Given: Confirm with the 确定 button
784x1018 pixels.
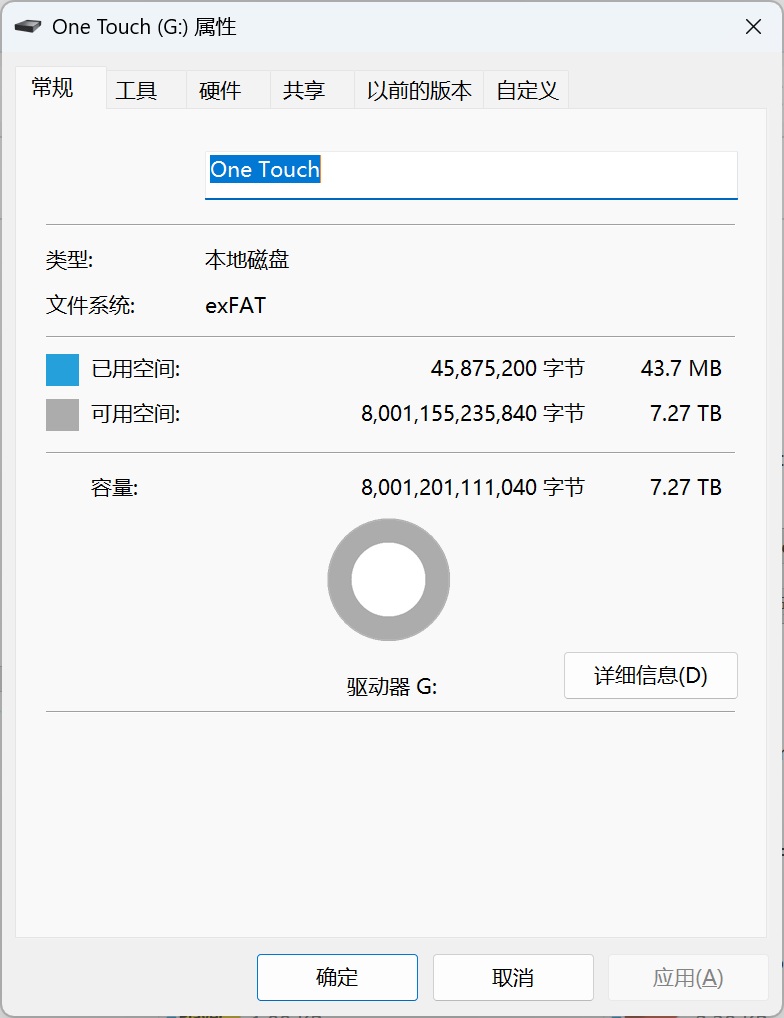Looking at the screenshot, I should (x=337, y=977).
